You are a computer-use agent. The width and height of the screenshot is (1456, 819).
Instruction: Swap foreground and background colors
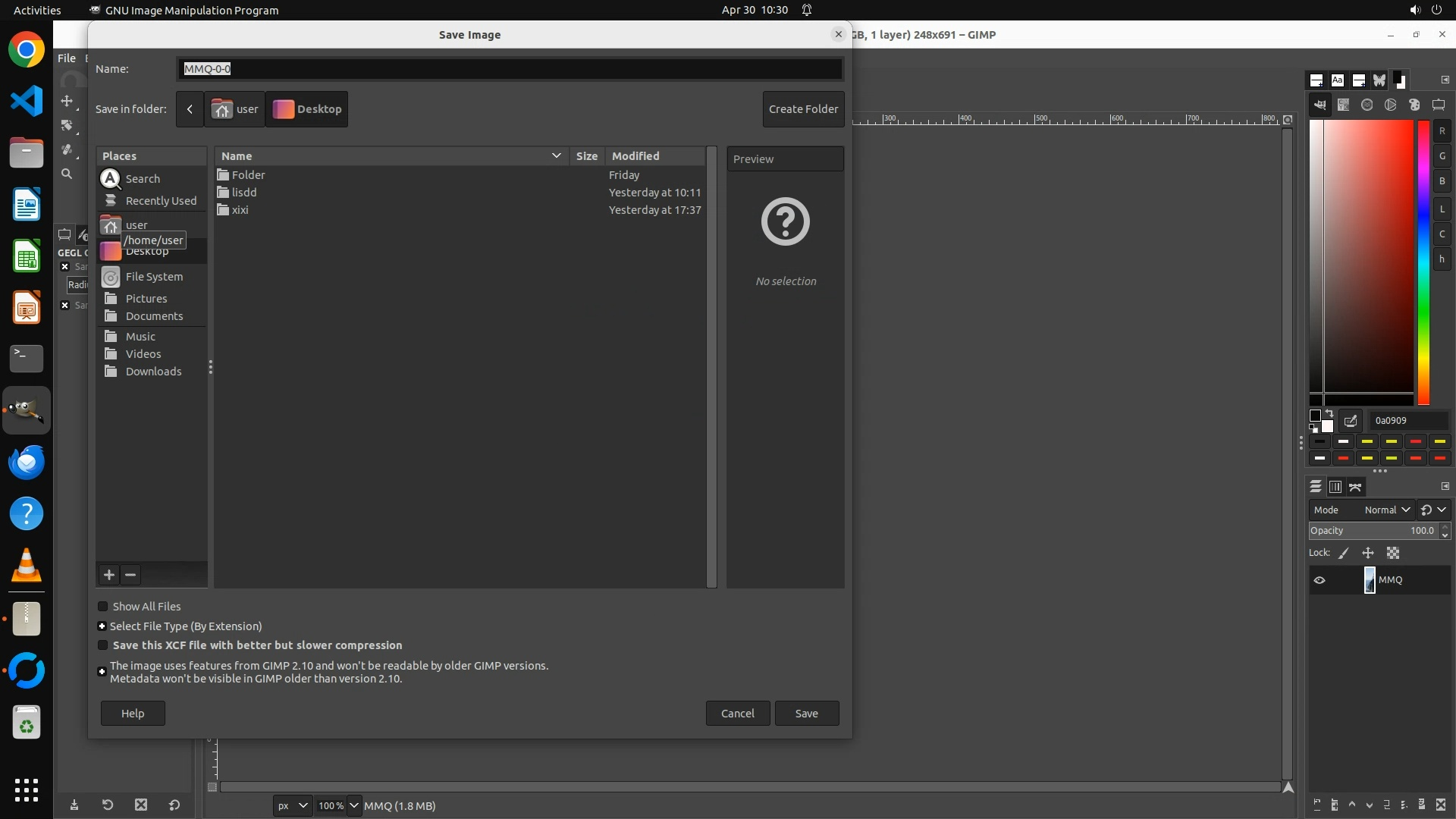[1329, 413]
